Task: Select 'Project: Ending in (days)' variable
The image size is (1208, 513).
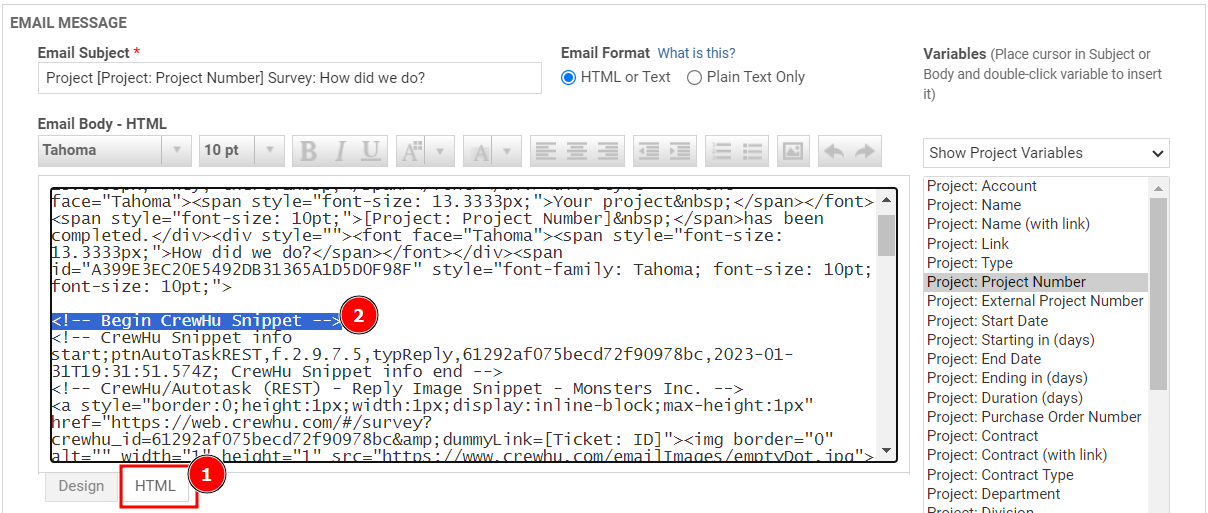Action: coord(1007,378)
